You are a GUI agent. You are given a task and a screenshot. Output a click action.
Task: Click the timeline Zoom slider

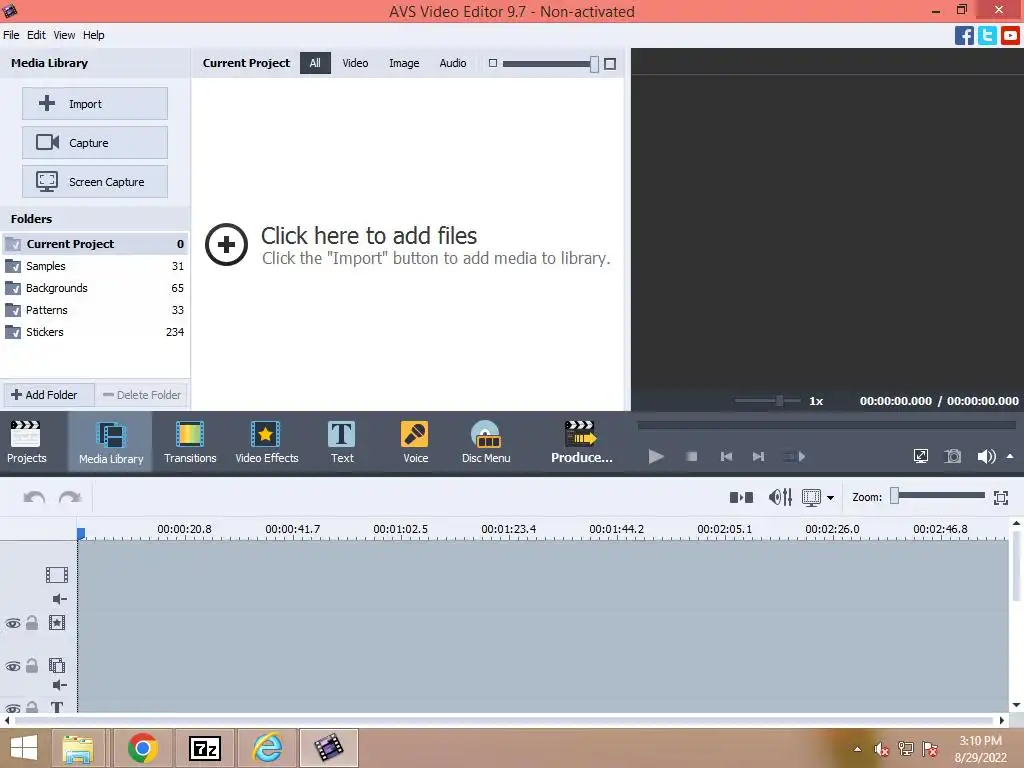coord(938,496)
